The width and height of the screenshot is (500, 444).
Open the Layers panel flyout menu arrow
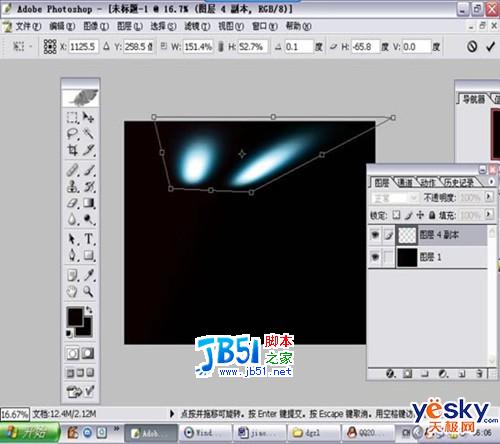(x=491, y=181)
